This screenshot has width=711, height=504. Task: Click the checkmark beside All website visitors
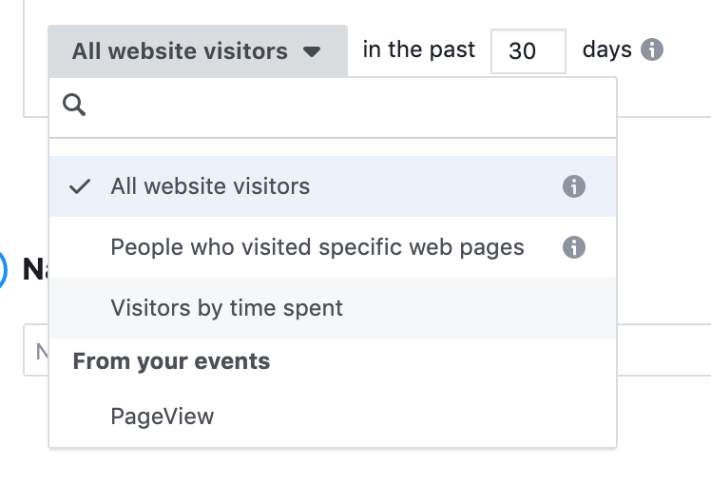coord(79,187)
